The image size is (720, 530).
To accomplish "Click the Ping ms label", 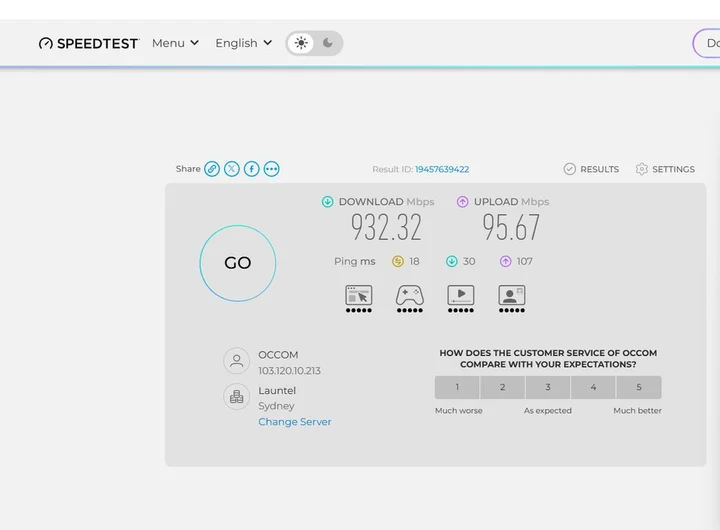I will [x=354, y=261].
